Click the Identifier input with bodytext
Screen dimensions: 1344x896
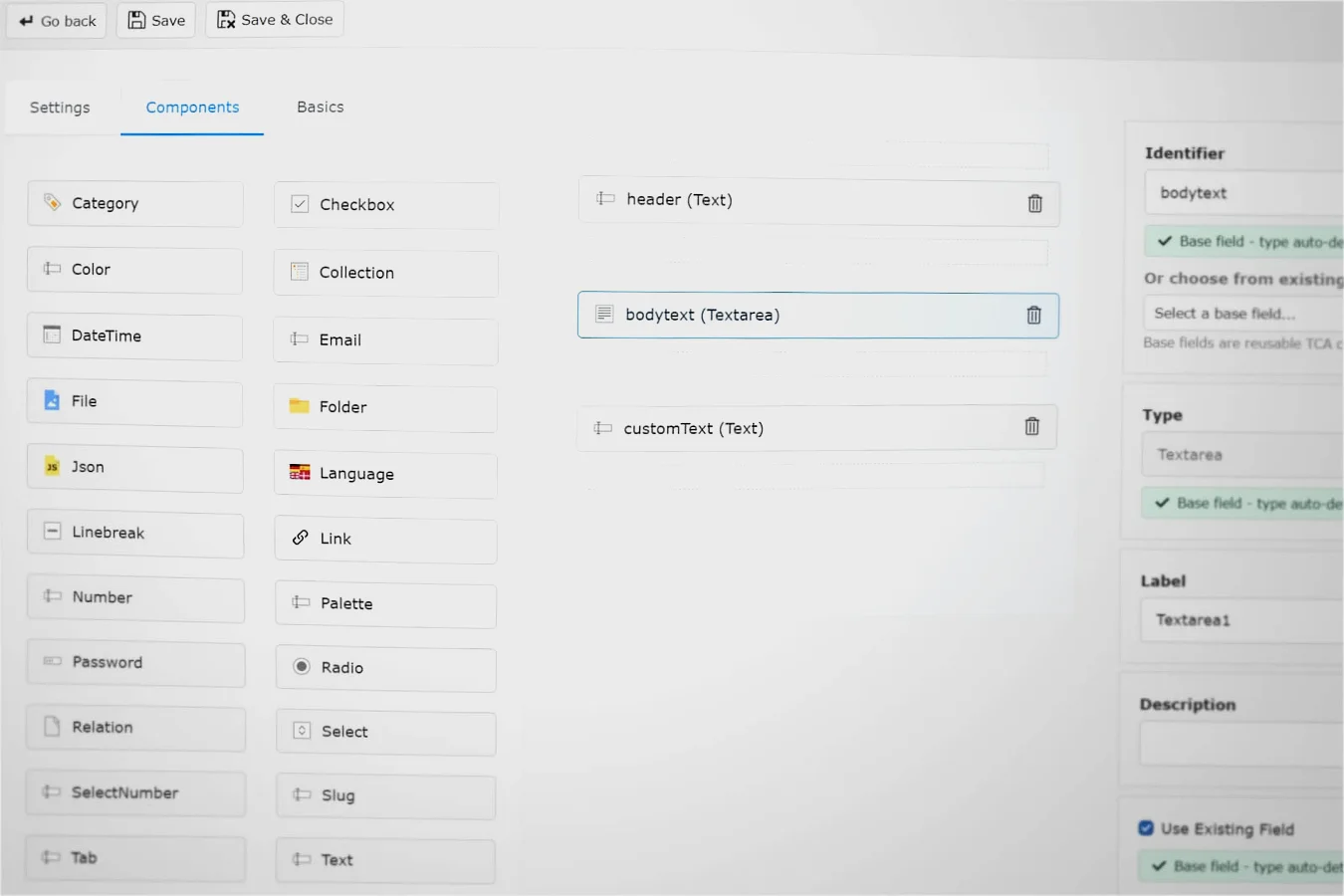[1244, 193]
